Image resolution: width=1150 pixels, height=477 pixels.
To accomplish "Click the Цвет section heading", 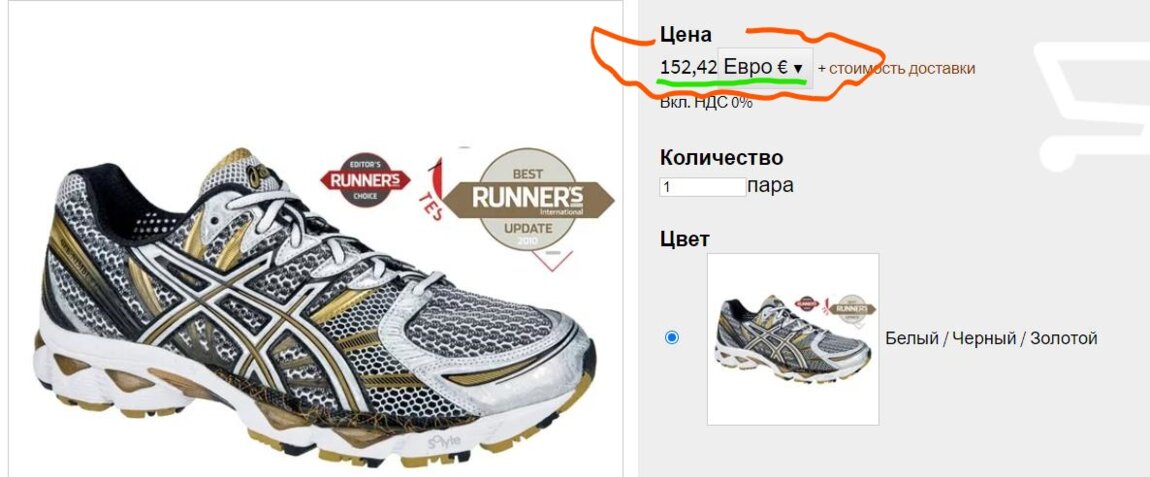I will click(684, 239).
